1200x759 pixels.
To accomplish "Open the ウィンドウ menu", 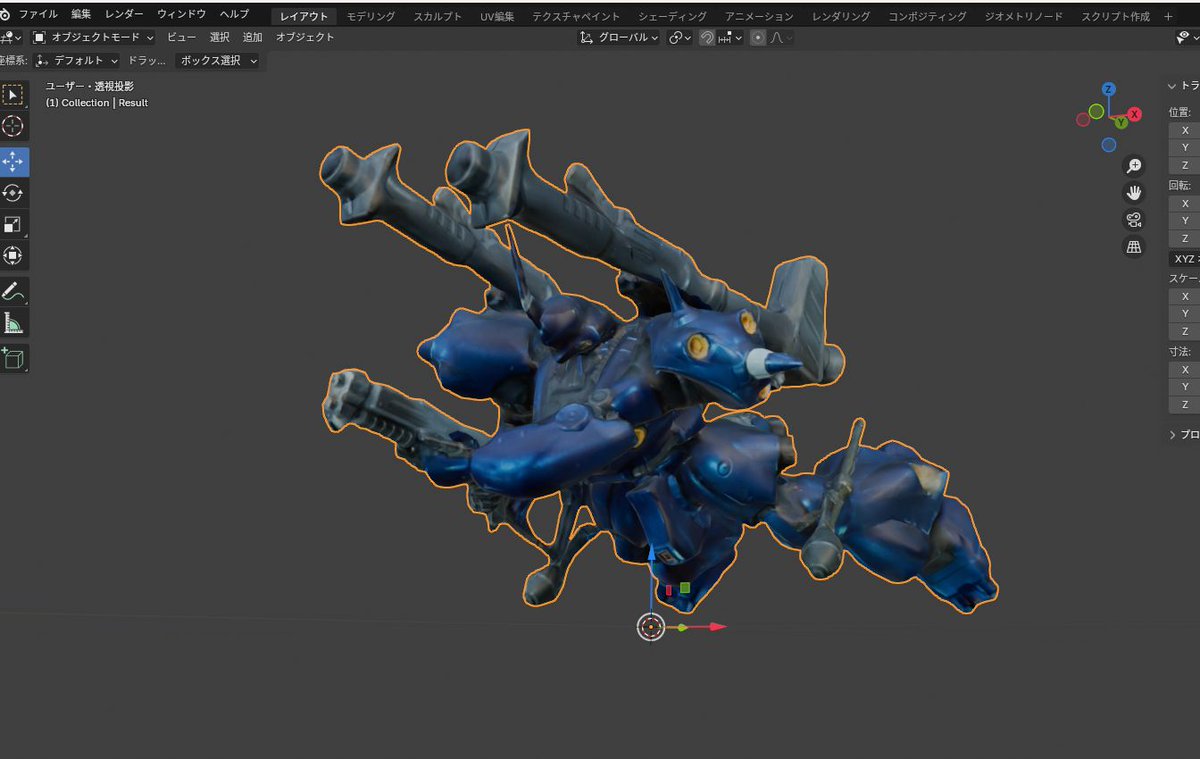I will pyautogui.click(x=181, y=14).
